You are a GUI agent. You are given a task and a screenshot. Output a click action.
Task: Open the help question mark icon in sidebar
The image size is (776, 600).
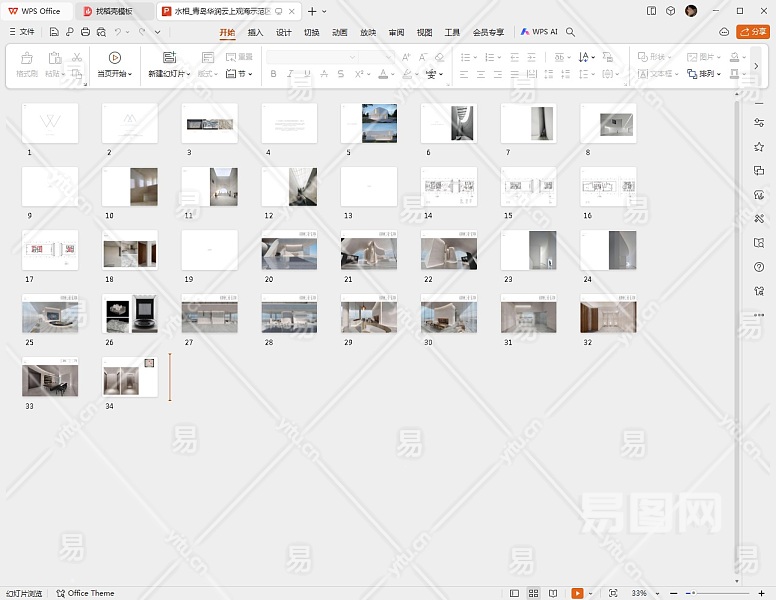[760, 267]
